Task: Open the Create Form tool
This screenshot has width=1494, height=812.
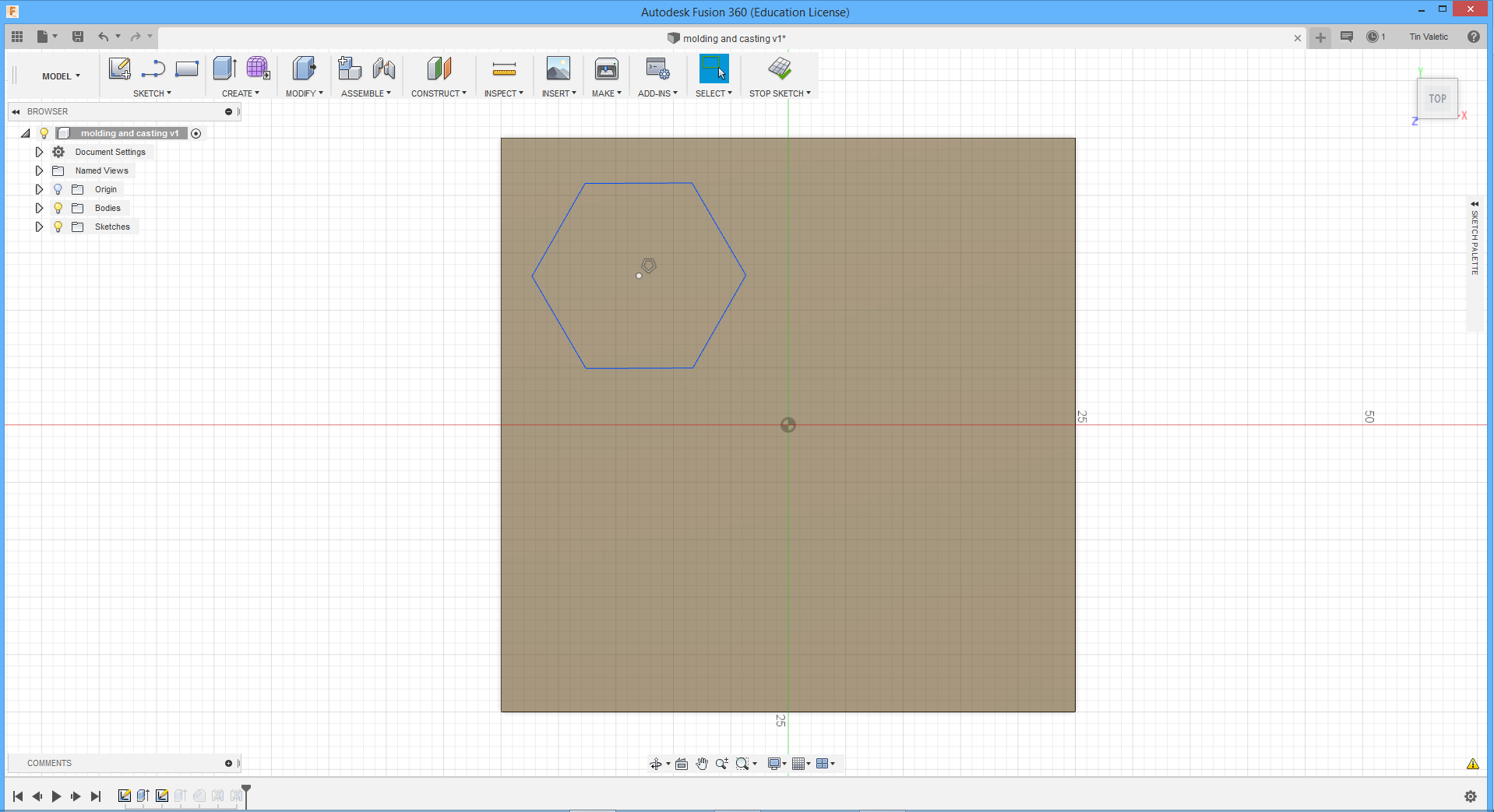Action: [258, 69]
